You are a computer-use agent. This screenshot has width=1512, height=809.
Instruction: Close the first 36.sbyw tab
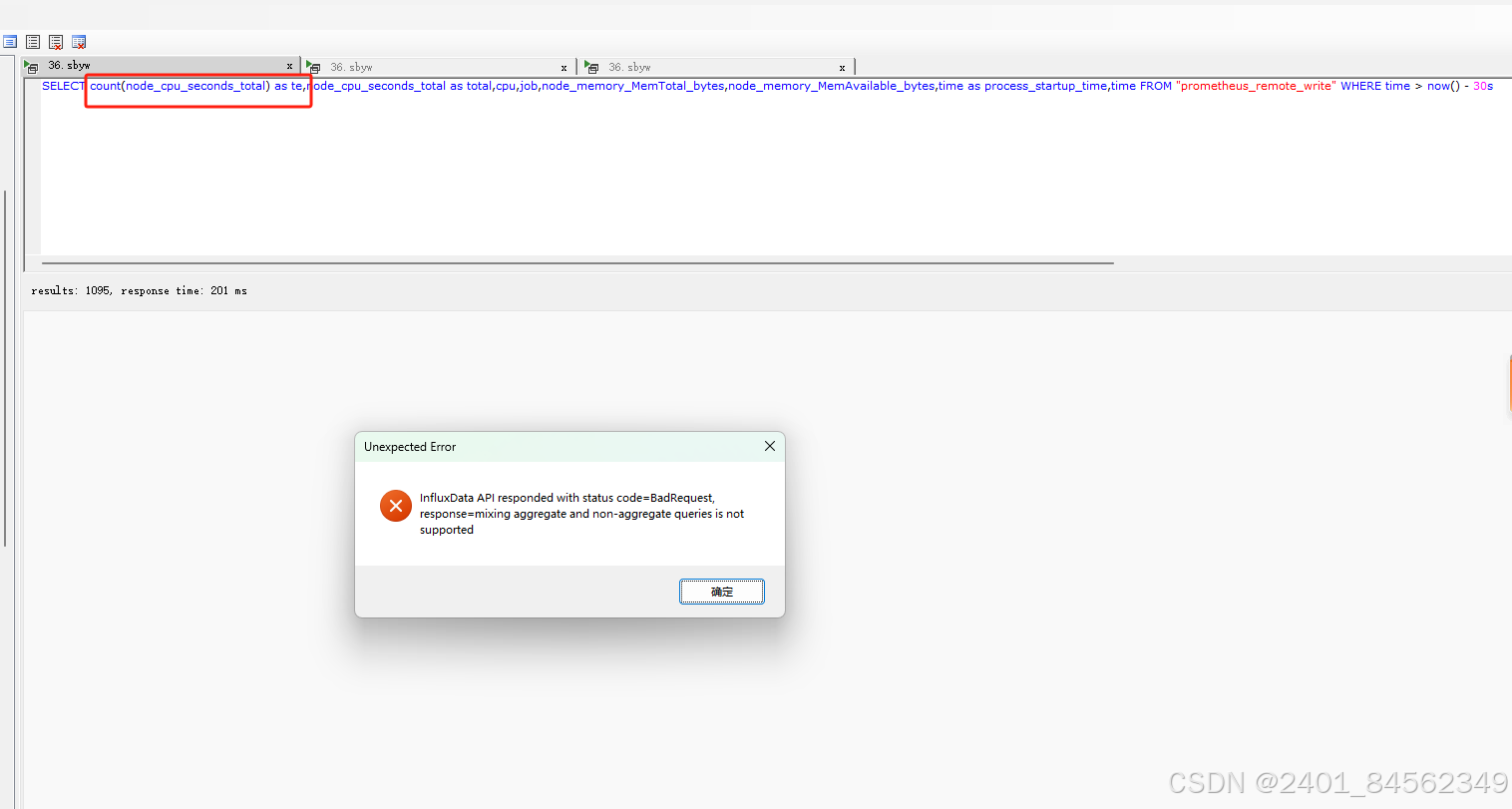click(x=290, y=67)
